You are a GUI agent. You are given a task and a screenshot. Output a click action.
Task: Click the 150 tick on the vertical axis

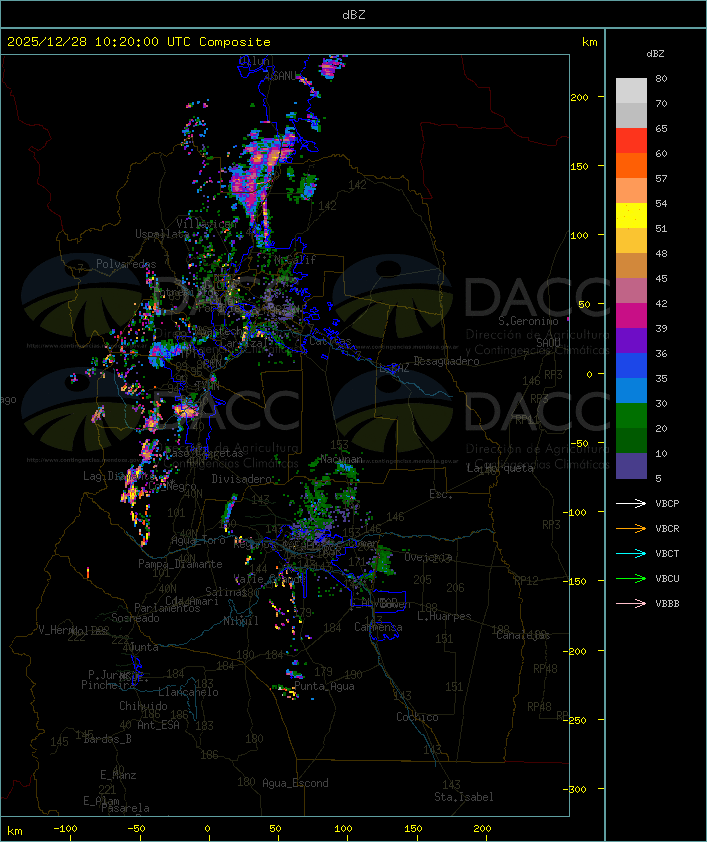[x=579, y=166]
